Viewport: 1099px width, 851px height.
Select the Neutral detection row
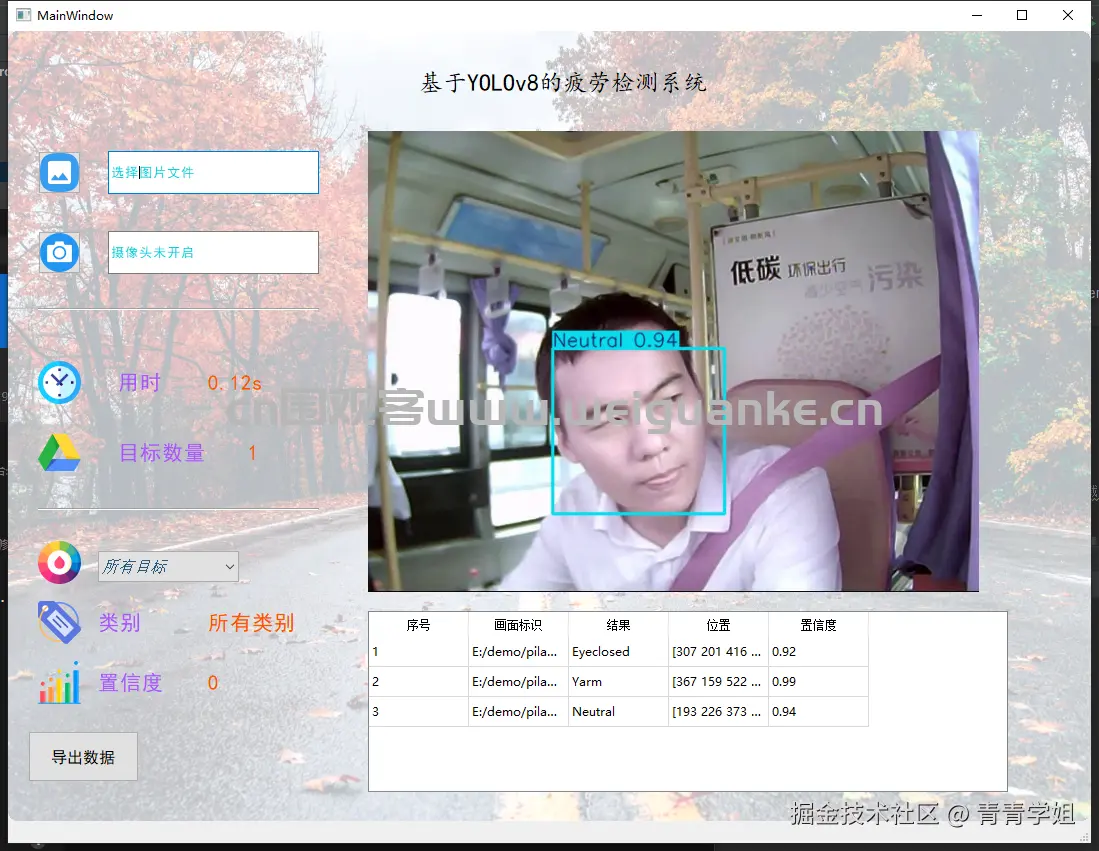point(617,711)
